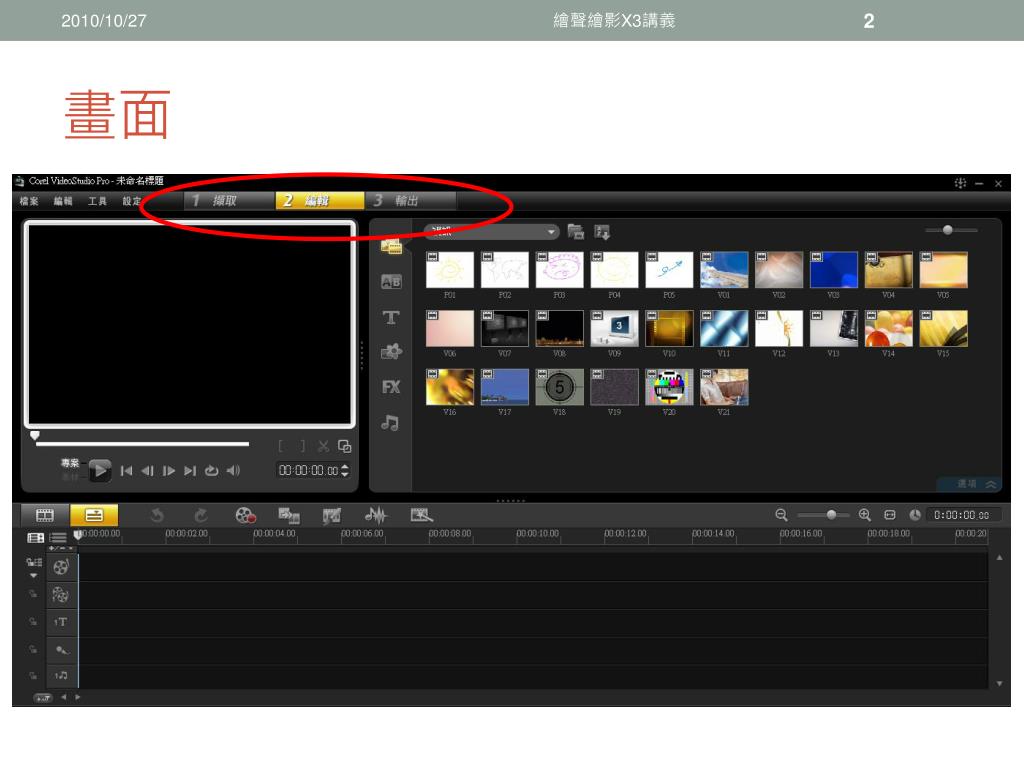Switch to step 2 編輯 tab
This screenshot has height=768, width=1024.
pos(319,200)
